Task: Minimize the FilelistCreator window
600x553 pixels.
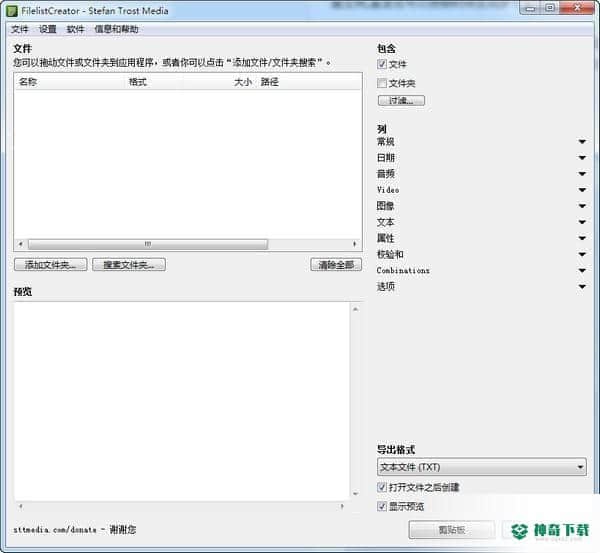Action: pos(530,8)
